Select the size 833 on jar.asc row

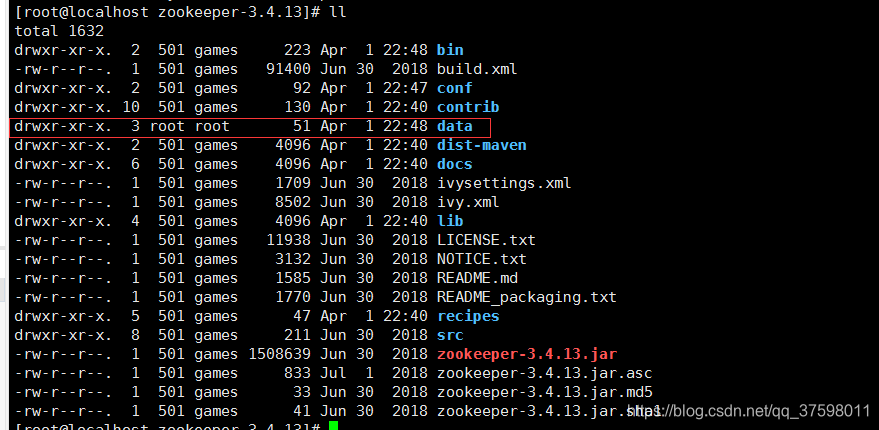tap(297, 373)
